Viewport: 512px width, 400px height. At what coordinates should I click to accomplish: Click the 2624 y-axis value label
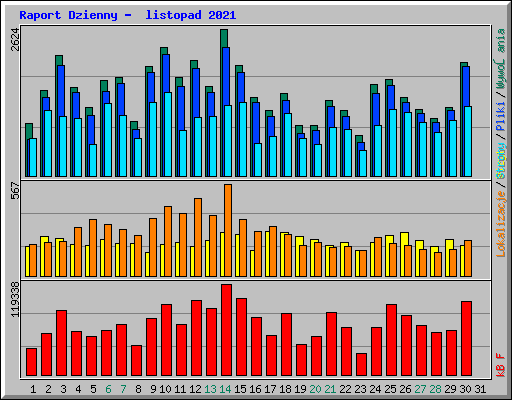(15, 39)
